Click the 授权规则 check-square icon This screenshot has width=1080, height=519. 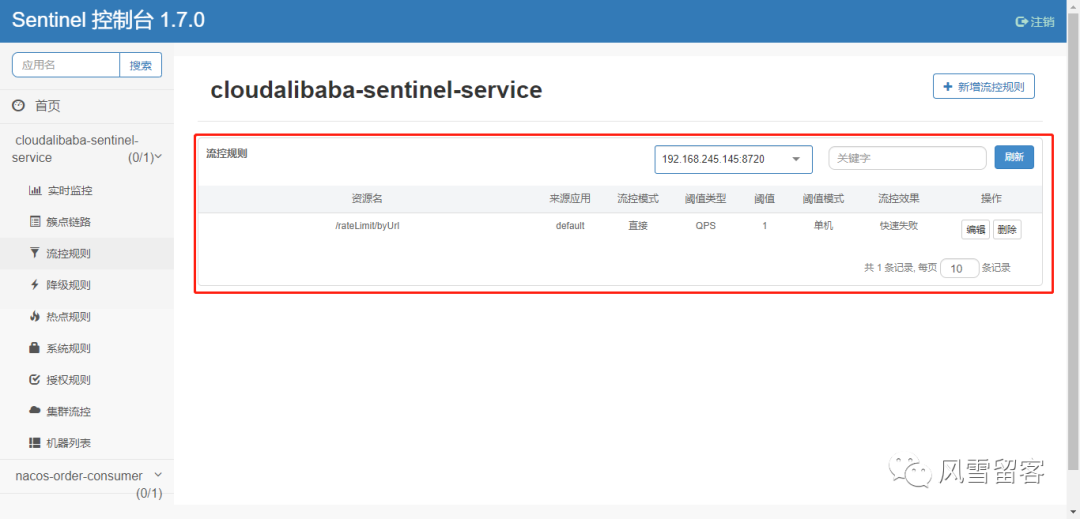point(35,380)
